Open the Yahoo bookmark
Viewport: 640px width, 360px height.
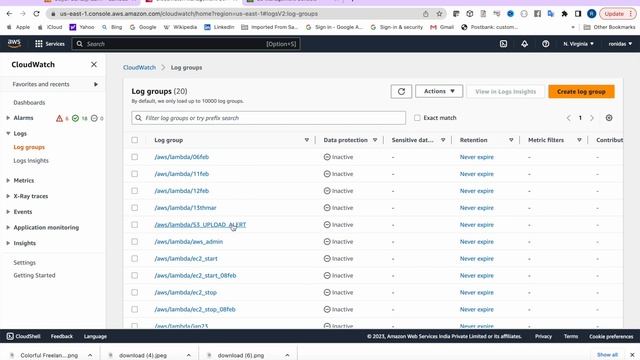(x=82, y=27)
